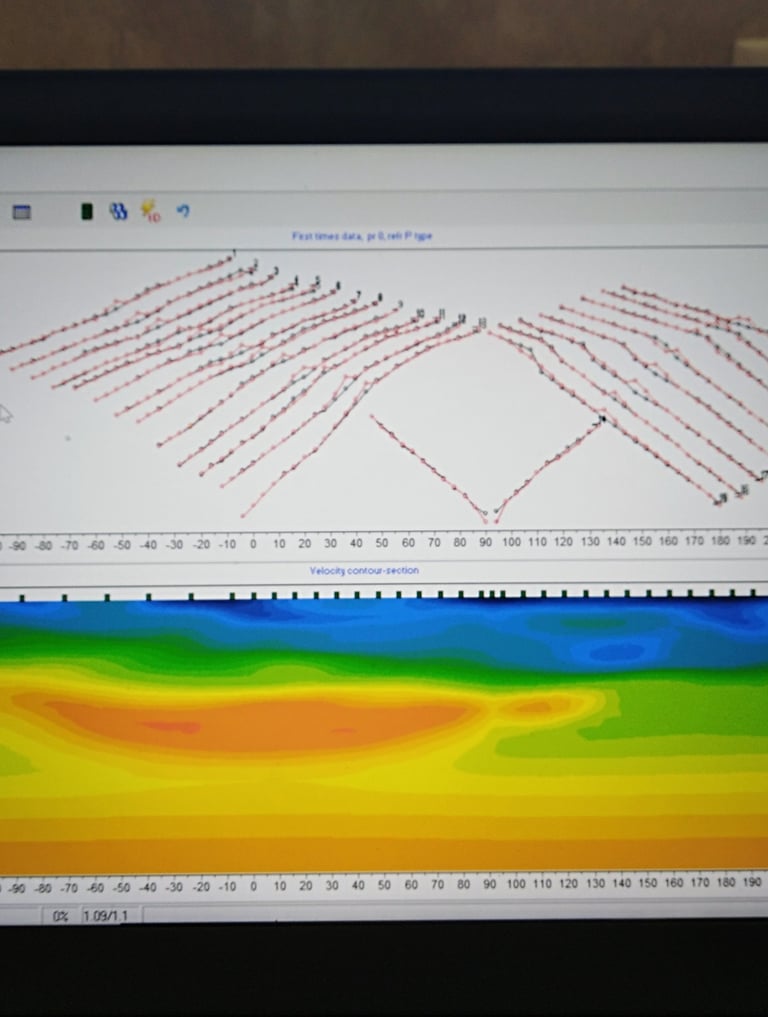
Task: Click the 'First times data' plot title
Action: point(362,236)
